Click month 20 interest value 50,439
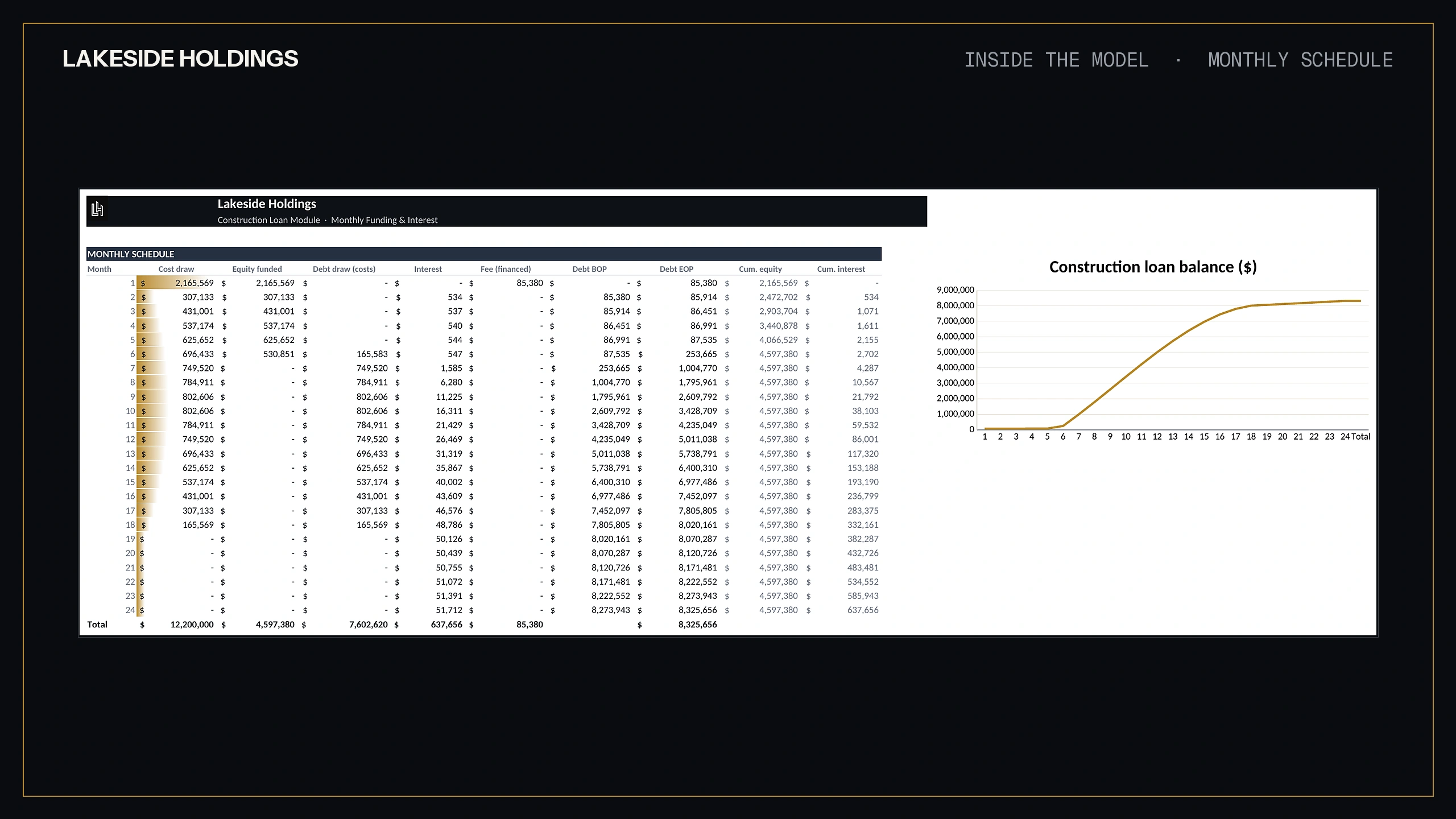Viewport: 1456px width, 819px height. (449, 553)
